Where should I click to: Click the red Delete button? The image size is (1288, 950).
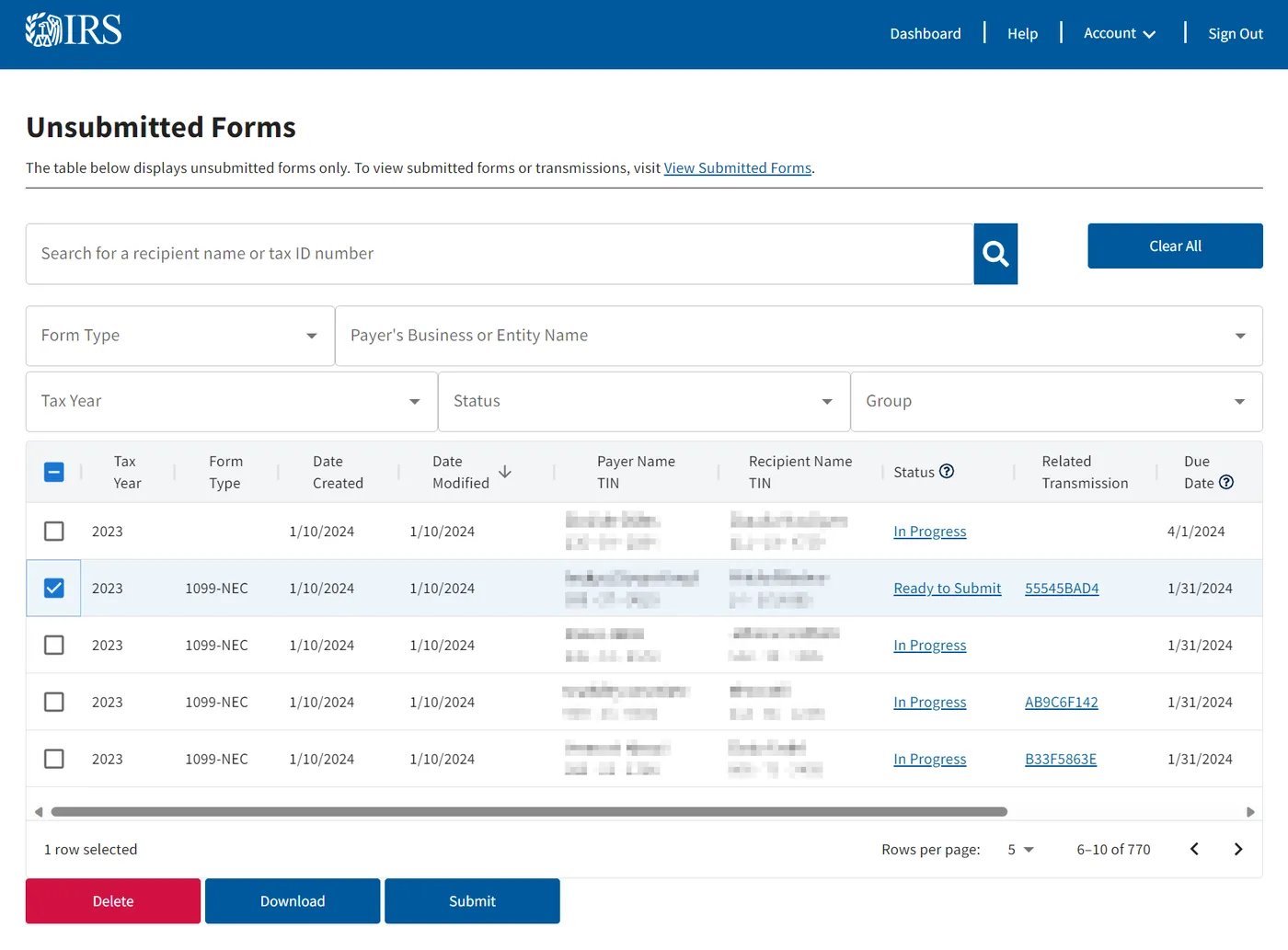113,901
